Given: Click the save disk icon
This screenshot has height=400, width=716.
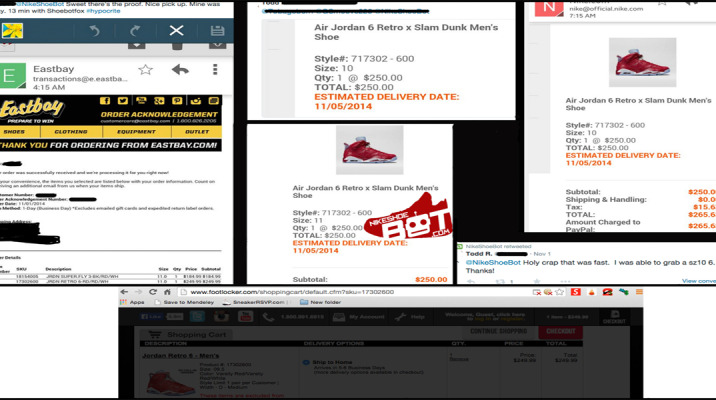Looking at the screenshot, I should [218, 31].
